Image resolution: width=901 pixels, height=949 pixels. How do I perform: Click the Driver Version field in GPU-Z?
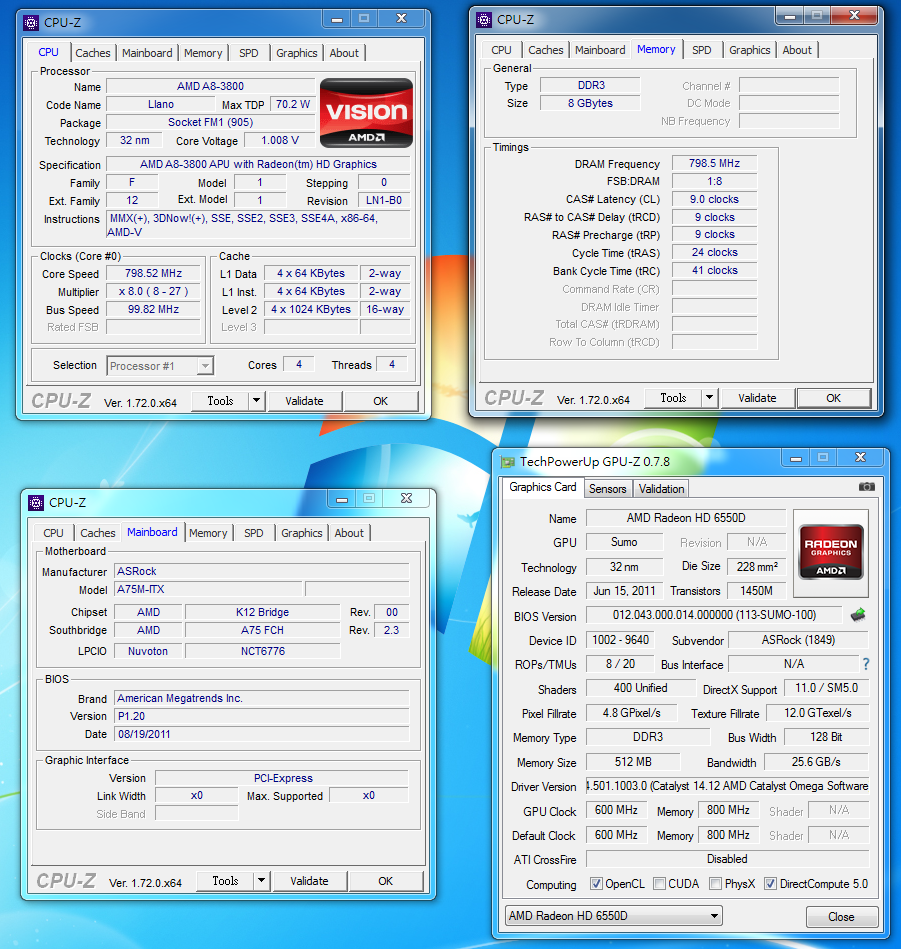pyautogui.click(x=727, y=786)
